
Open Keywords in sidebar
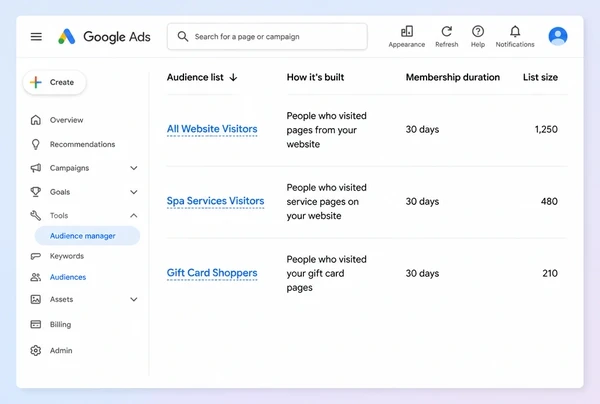tap(67, 256)
